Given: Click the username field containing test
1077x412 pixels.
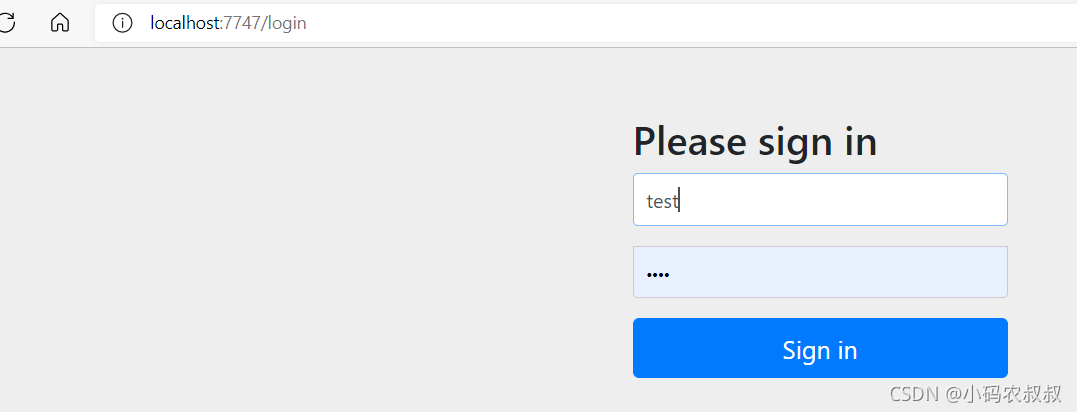Looking at the screenshot, I should click(x=820, y=199).
